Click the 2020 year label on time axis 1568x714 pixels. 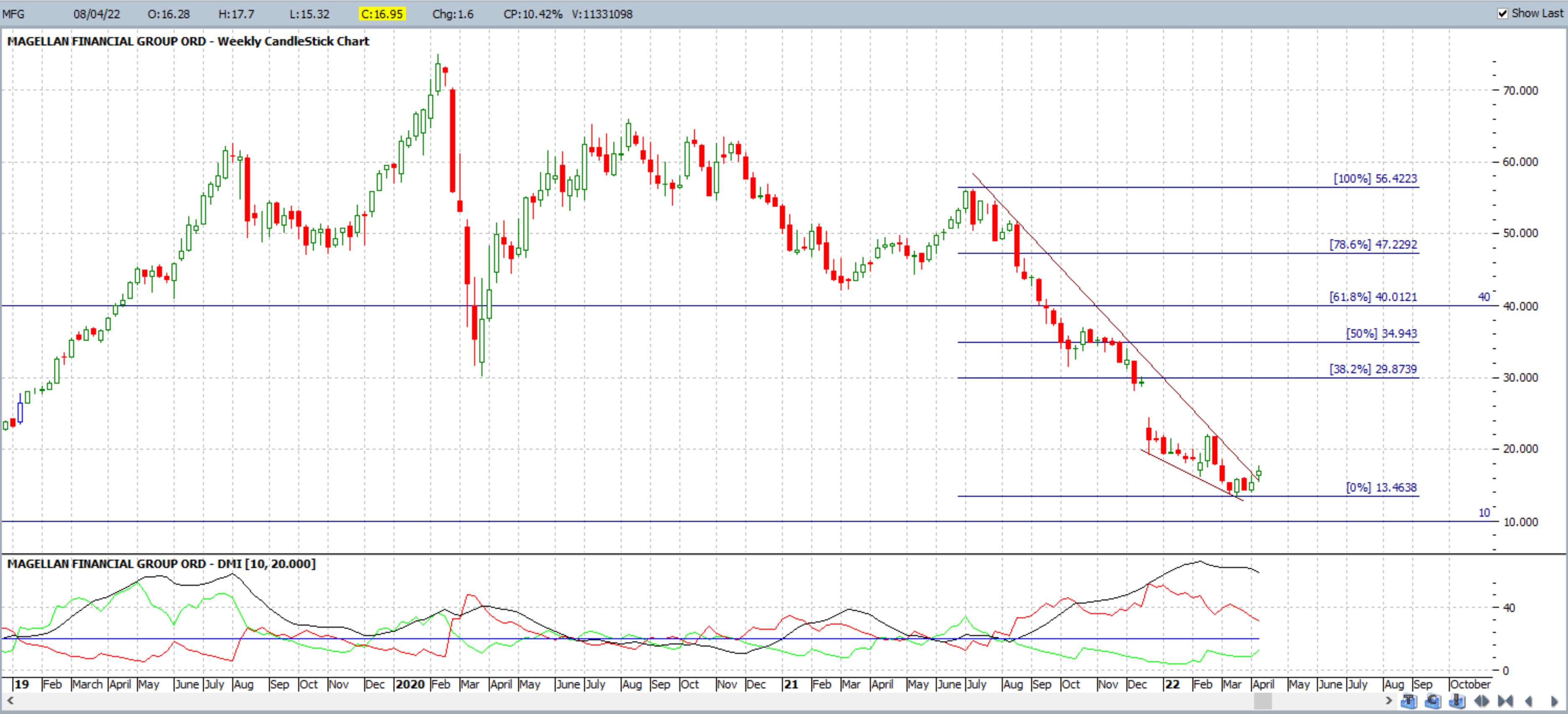coord(410,684)
